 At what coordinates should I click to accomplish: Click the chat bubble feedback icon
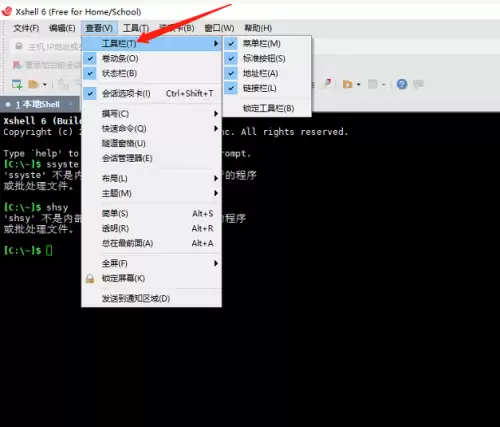[x=418, y=84]
